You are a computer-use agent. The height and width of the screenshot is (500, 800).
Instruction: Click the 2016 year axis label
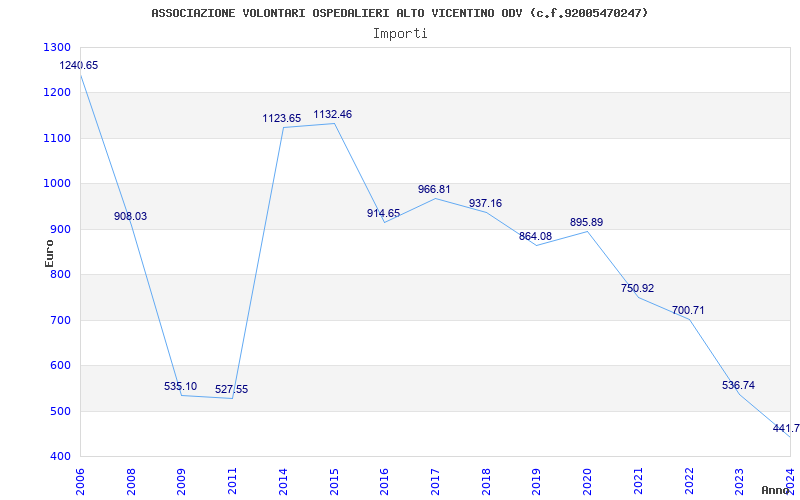pos(384,482)
